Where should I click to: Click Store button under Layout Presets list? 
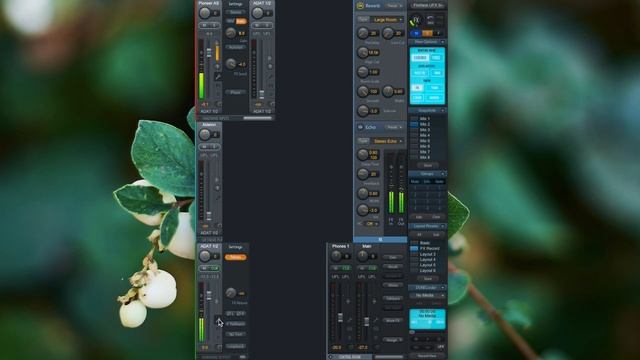427,279
